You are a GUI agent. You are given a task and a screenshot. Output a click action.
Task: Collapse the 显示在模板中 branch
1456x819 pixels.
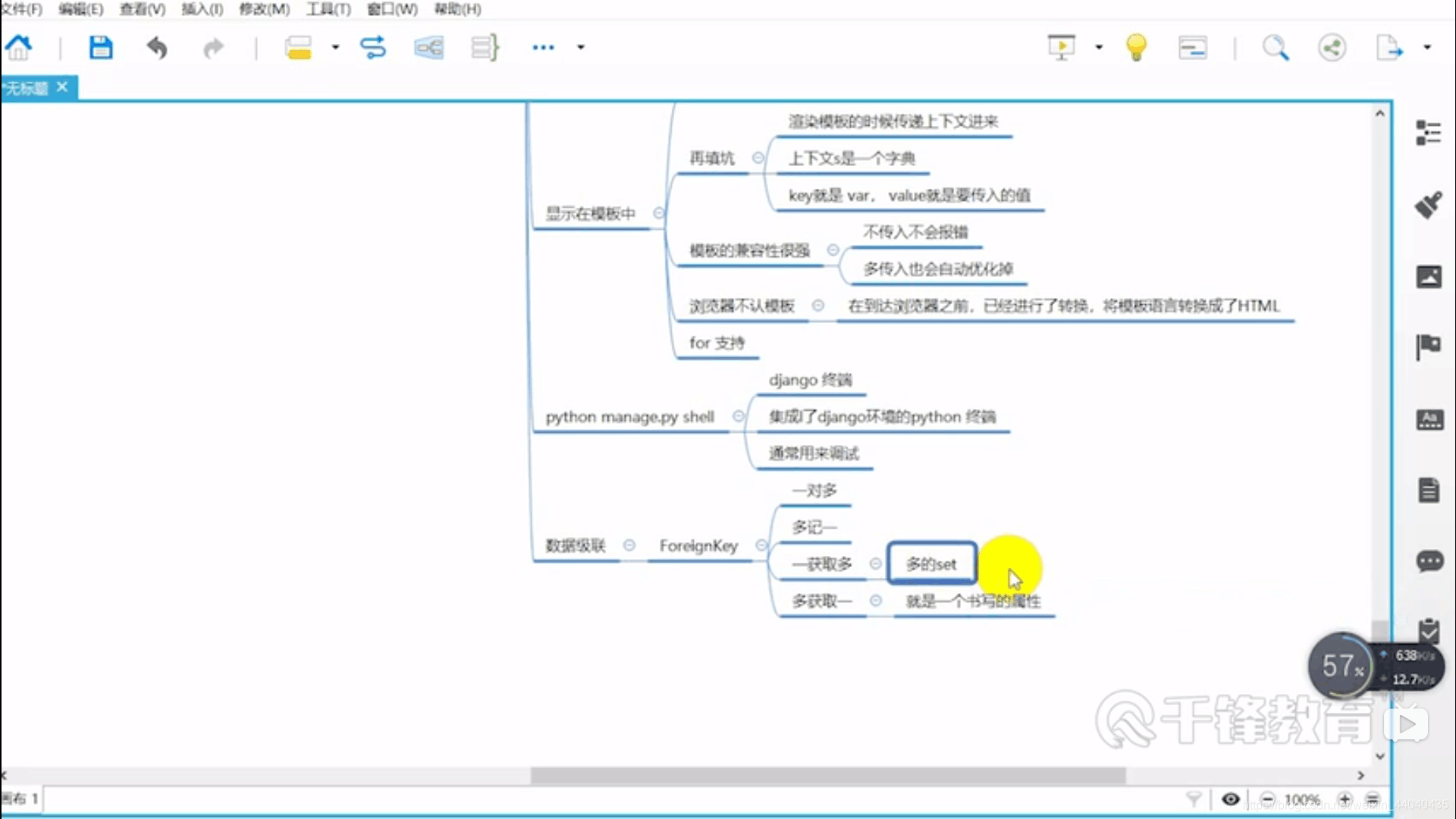pos(658,213)
